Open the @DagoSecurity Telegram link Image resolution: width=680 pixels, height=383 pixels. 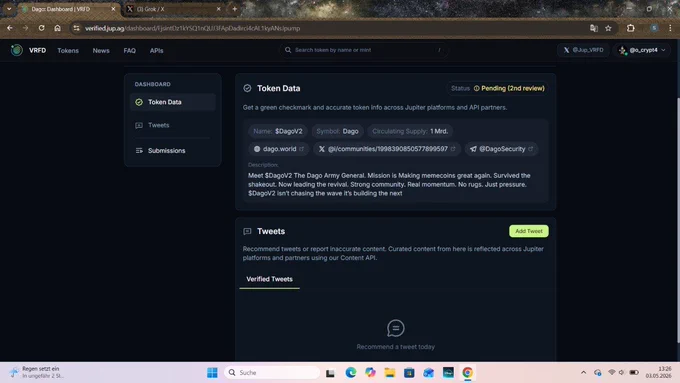[x=501, y=149]
